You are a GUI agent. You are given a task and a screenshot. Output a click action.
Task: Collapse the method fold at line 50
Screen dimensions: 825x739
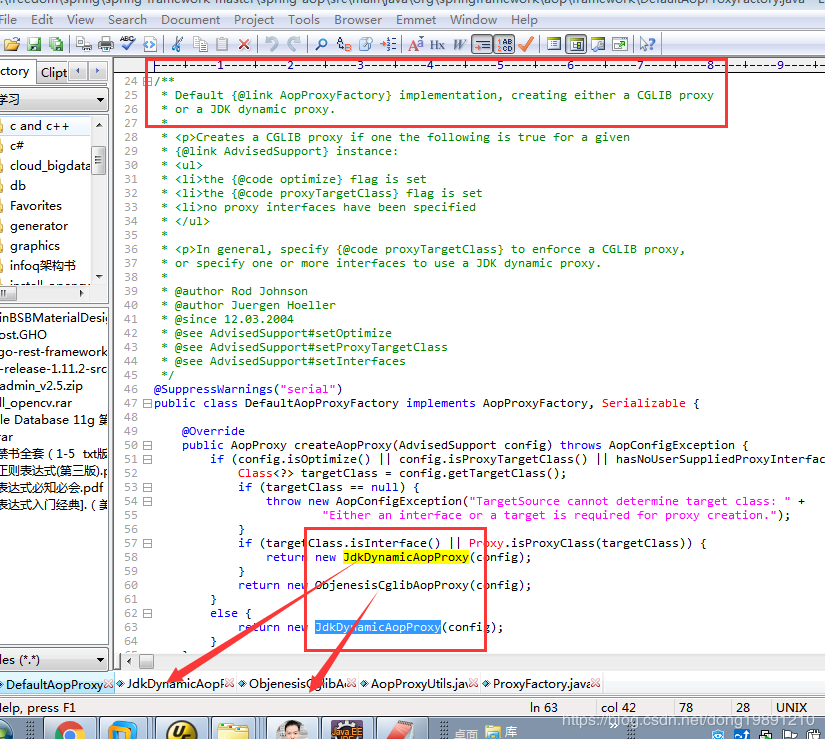pos(147,446)
